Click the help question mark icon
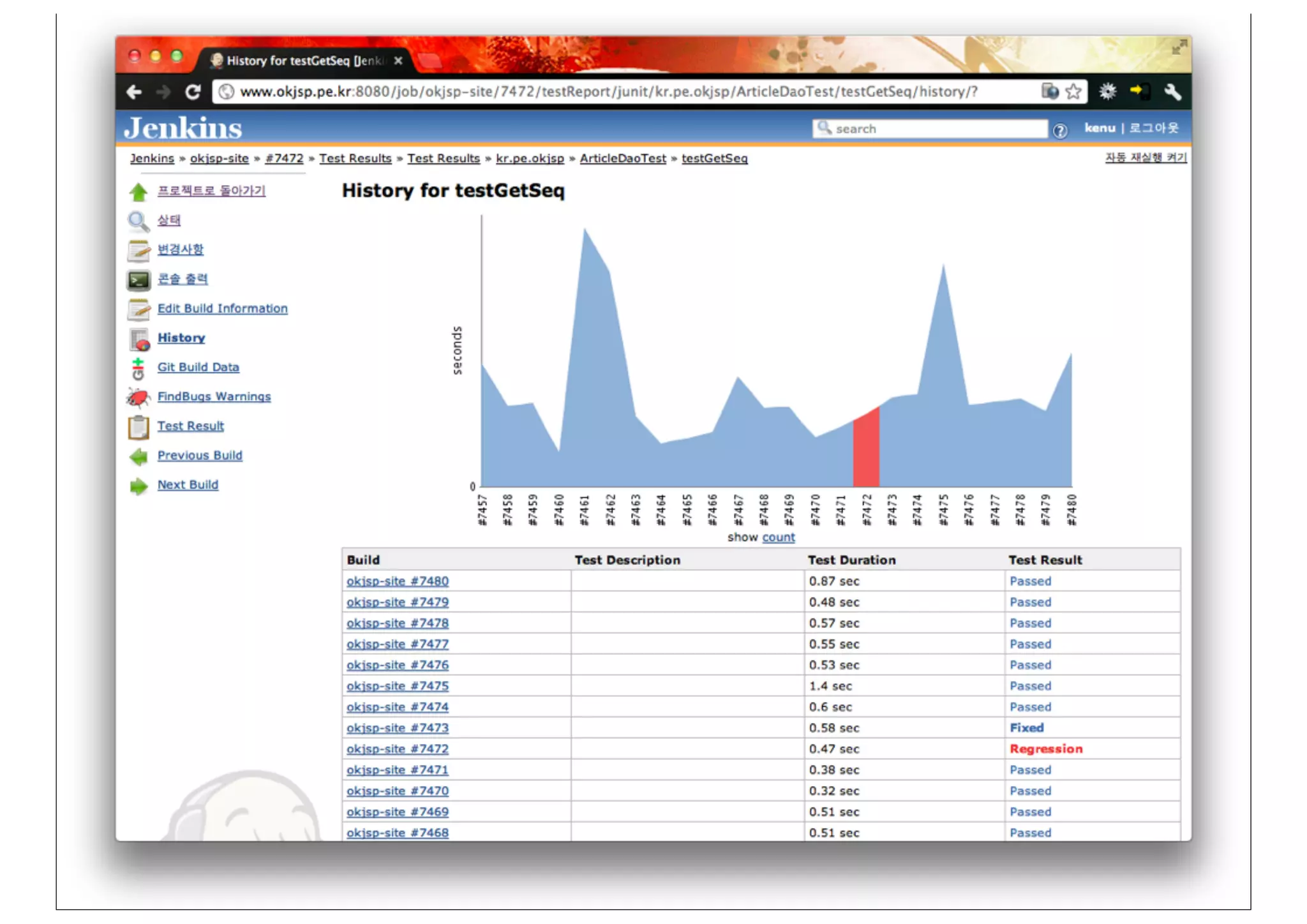The height and width of the screenshot is (924, 1307). [x=1060, y=130]
